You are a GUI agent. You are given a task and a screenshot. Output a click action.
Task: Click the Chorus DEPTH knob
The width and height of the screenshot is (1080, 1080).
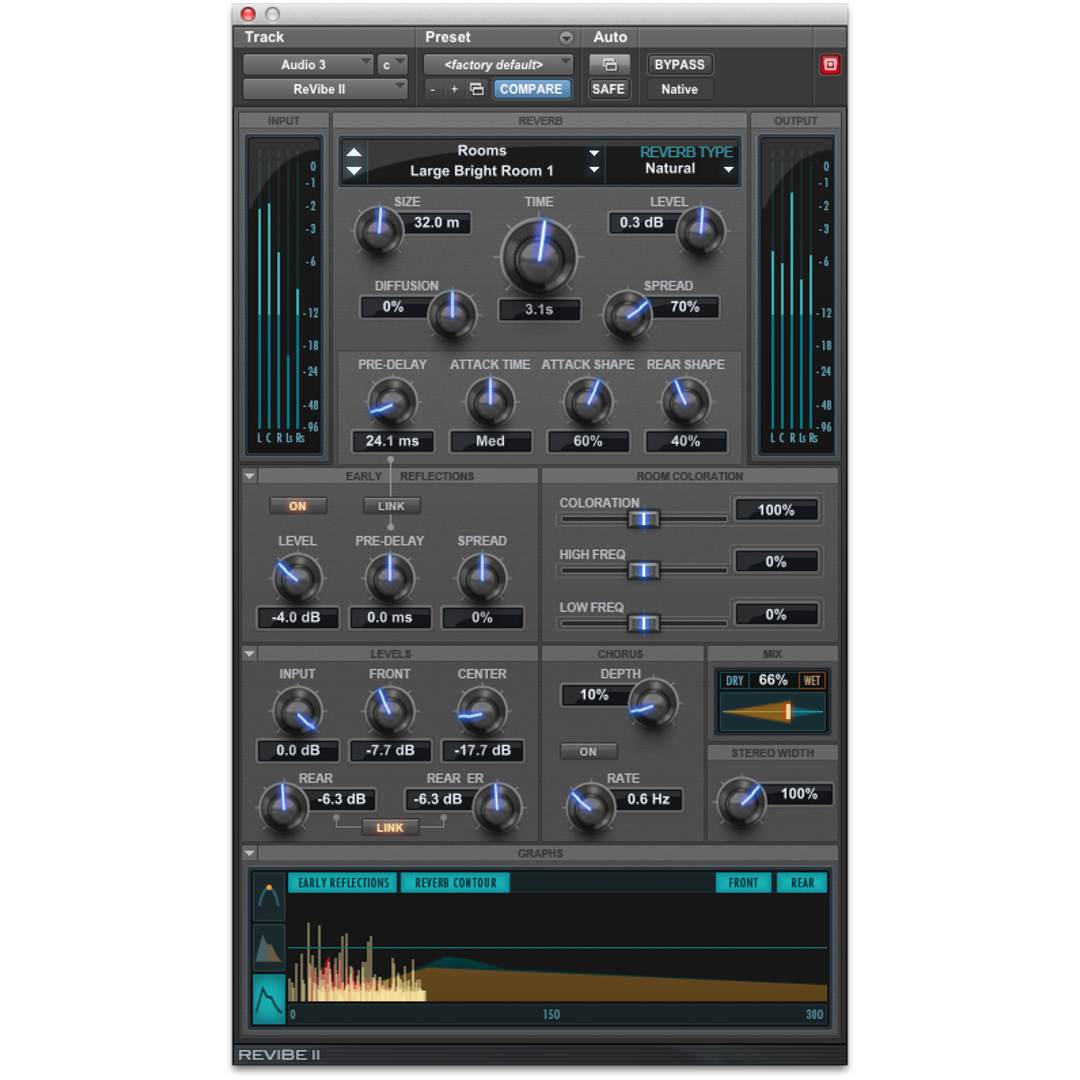pos(652,704)
